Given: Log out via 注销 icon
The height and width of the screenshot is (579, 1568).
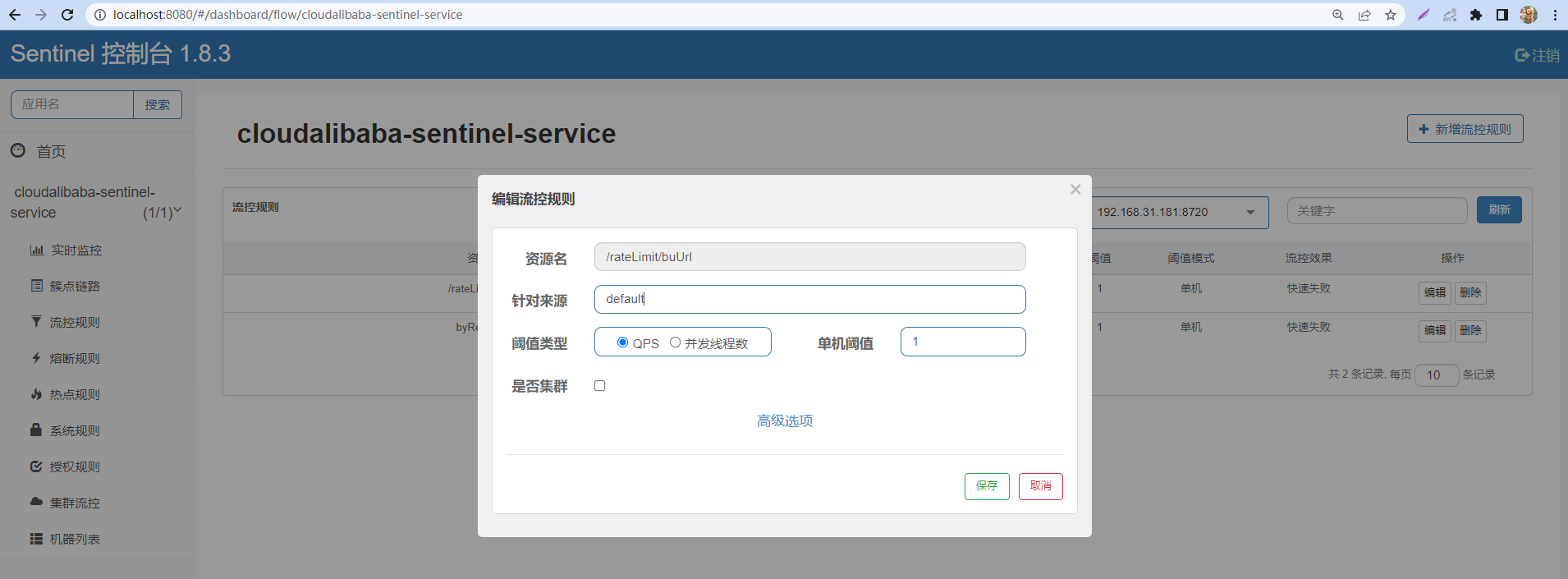Looking at the screenshot, I should coord(1537,55).
